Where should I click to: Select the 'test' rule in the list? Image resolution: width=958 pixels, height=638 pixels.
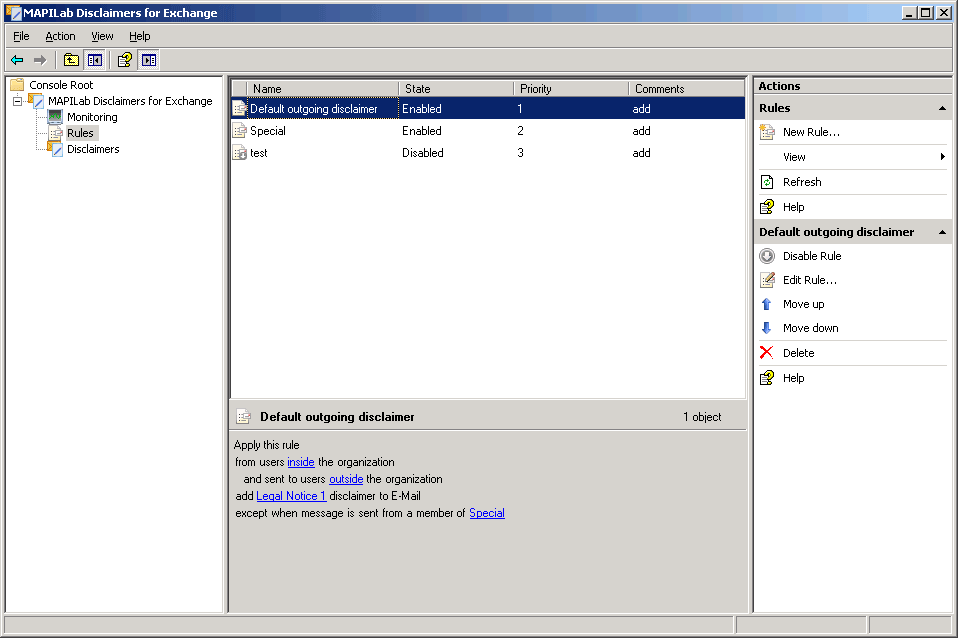coord(488,153)
